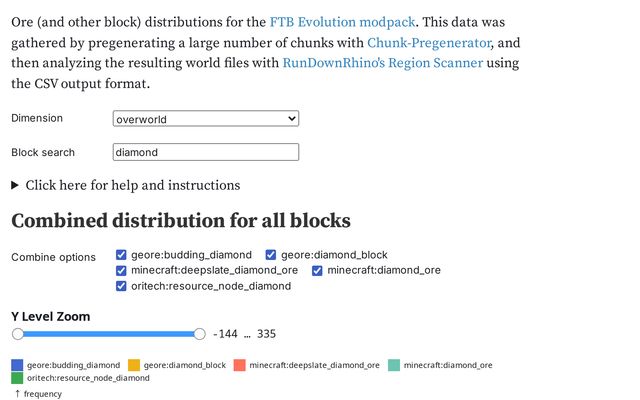Click the left Y Level Zoom slider handle
640x400 pixels.
pos(18,334)
